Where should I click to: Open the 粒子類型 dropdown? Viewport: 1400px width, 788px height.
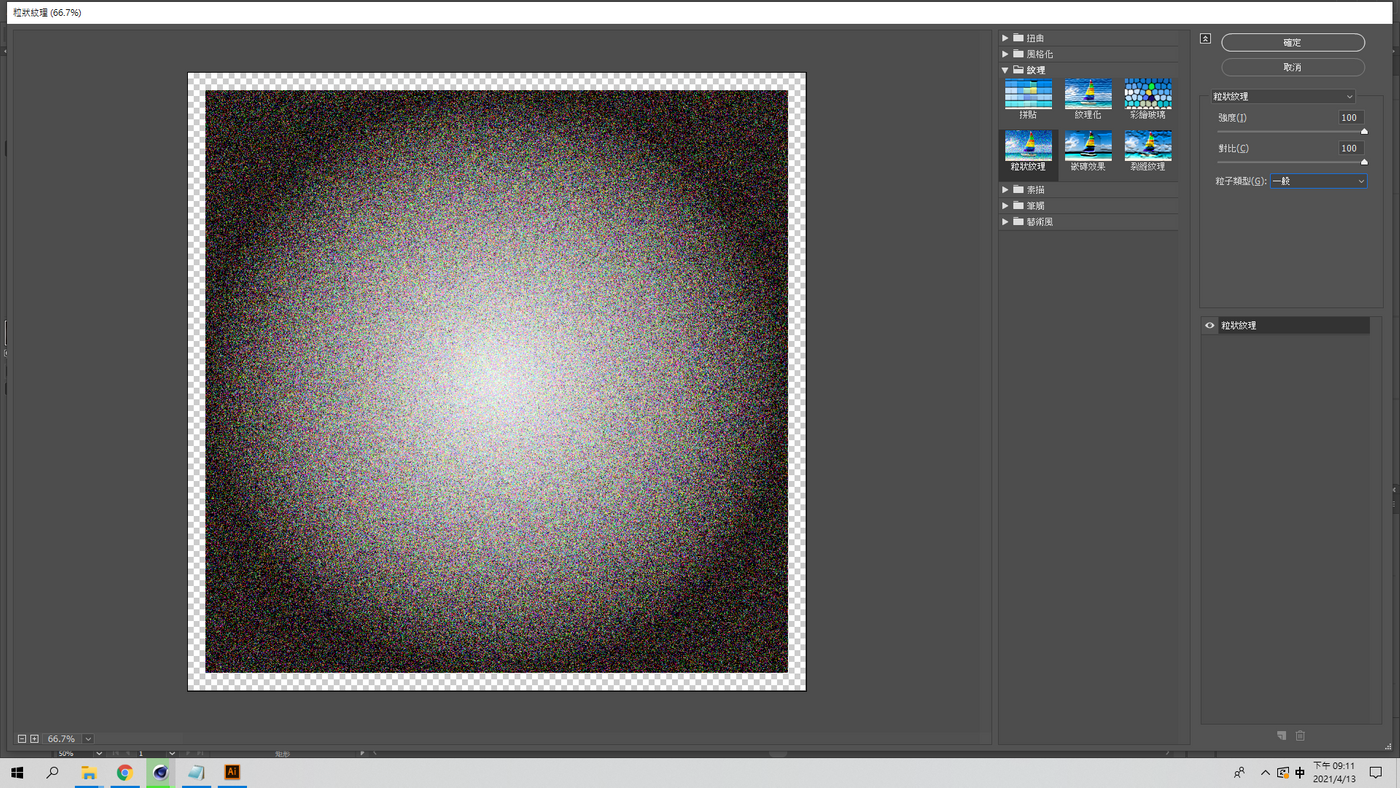point(1318,181)
